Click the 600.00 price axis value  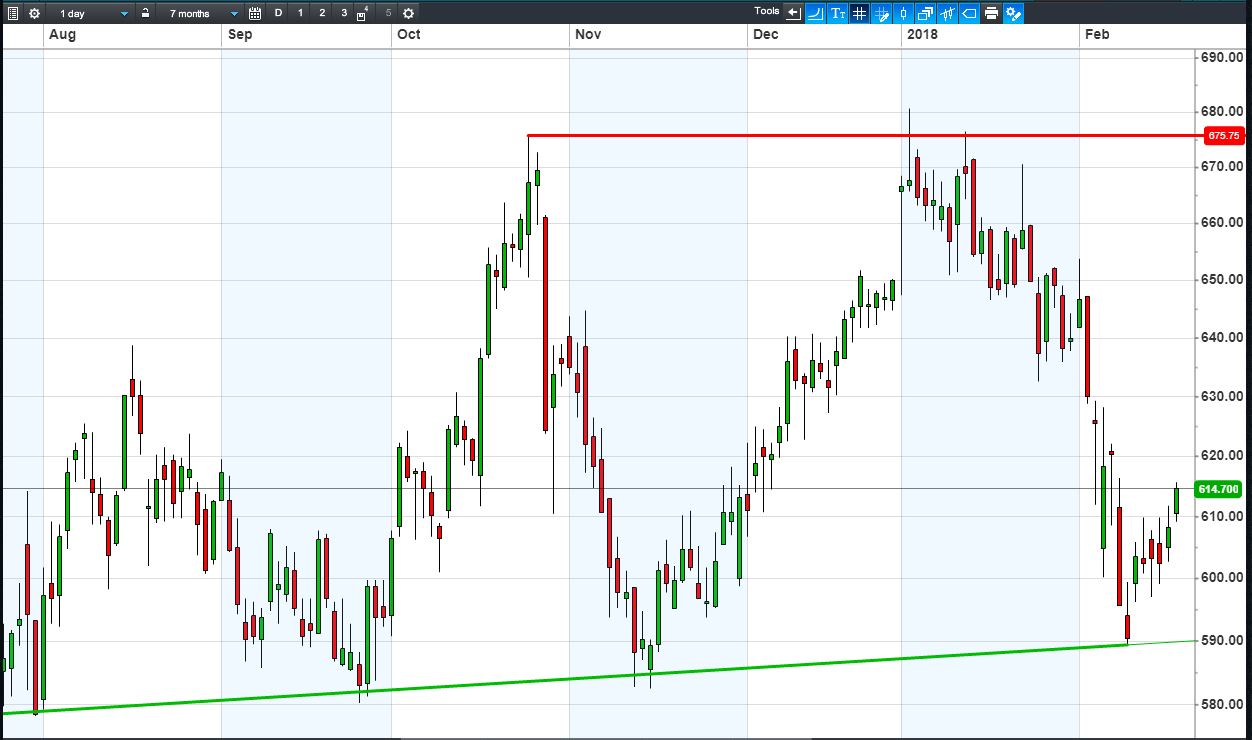click(1222, 577)
